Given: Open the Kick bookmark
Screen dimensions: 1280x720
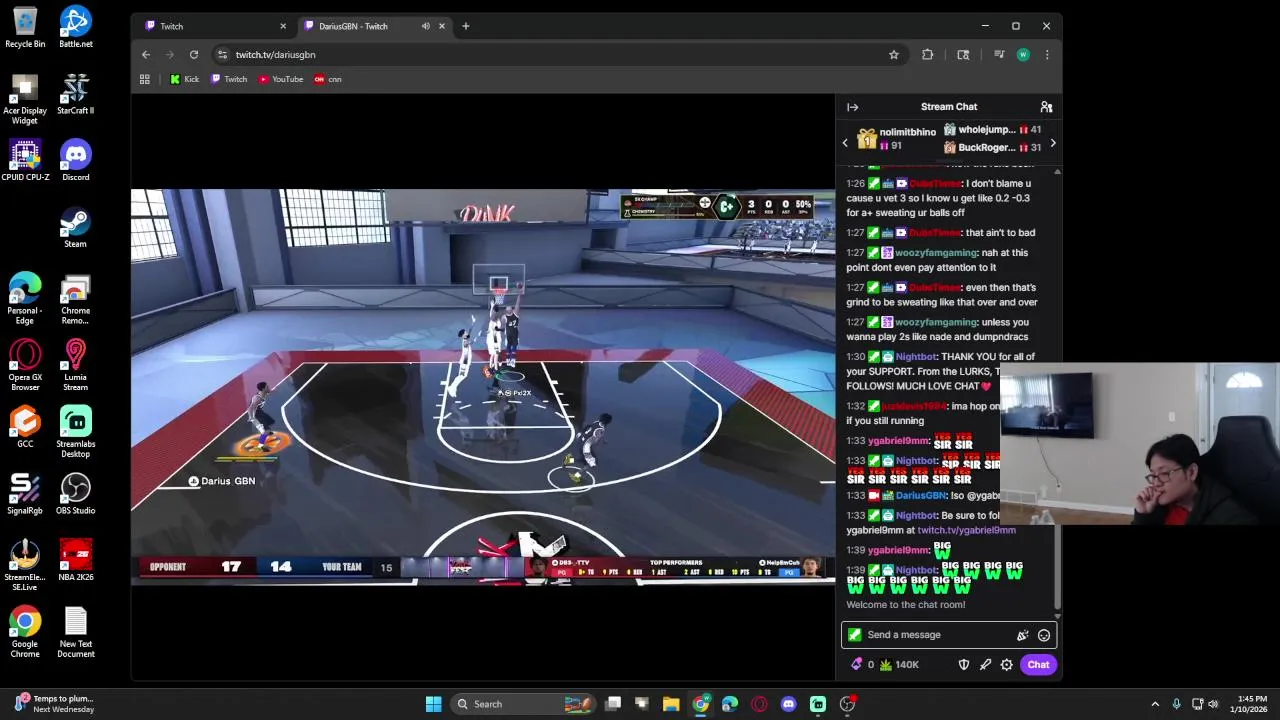Looking at the screenshot, I should point(185,79).
